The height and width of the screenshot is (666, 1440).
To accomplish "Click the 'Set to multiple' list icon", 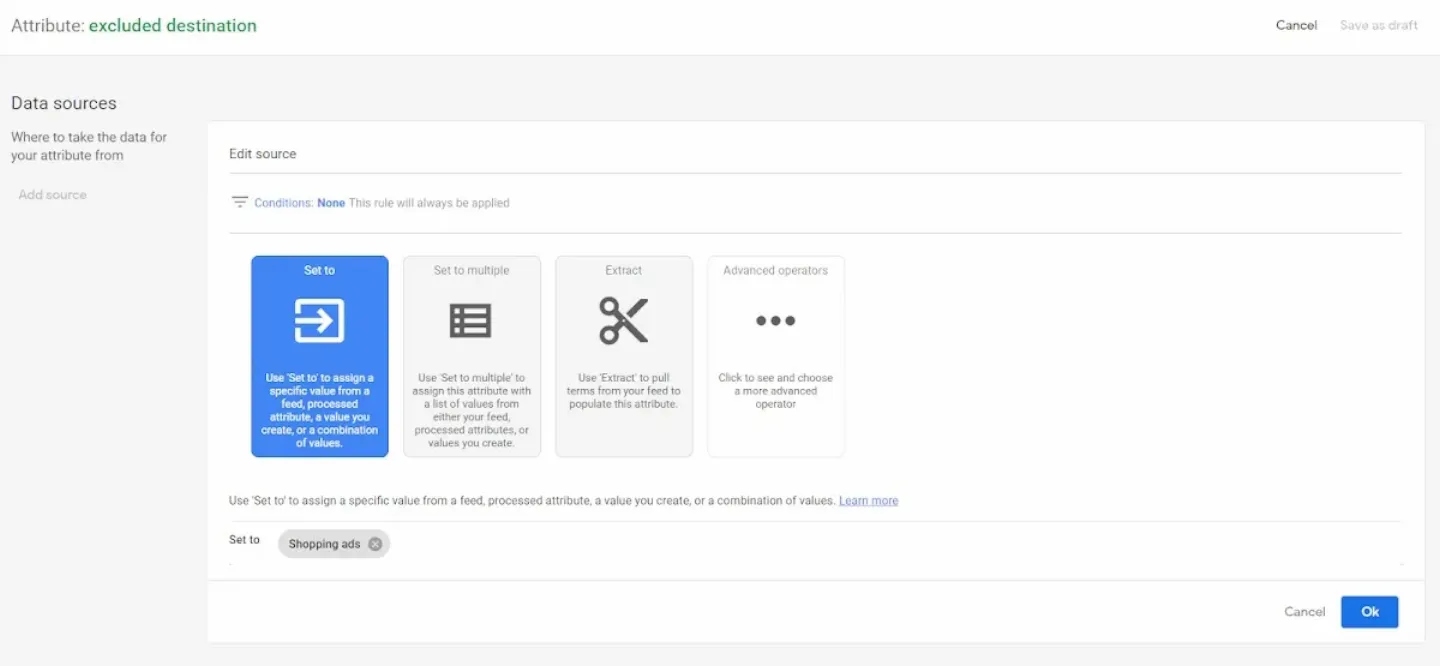I will (471, 320).
